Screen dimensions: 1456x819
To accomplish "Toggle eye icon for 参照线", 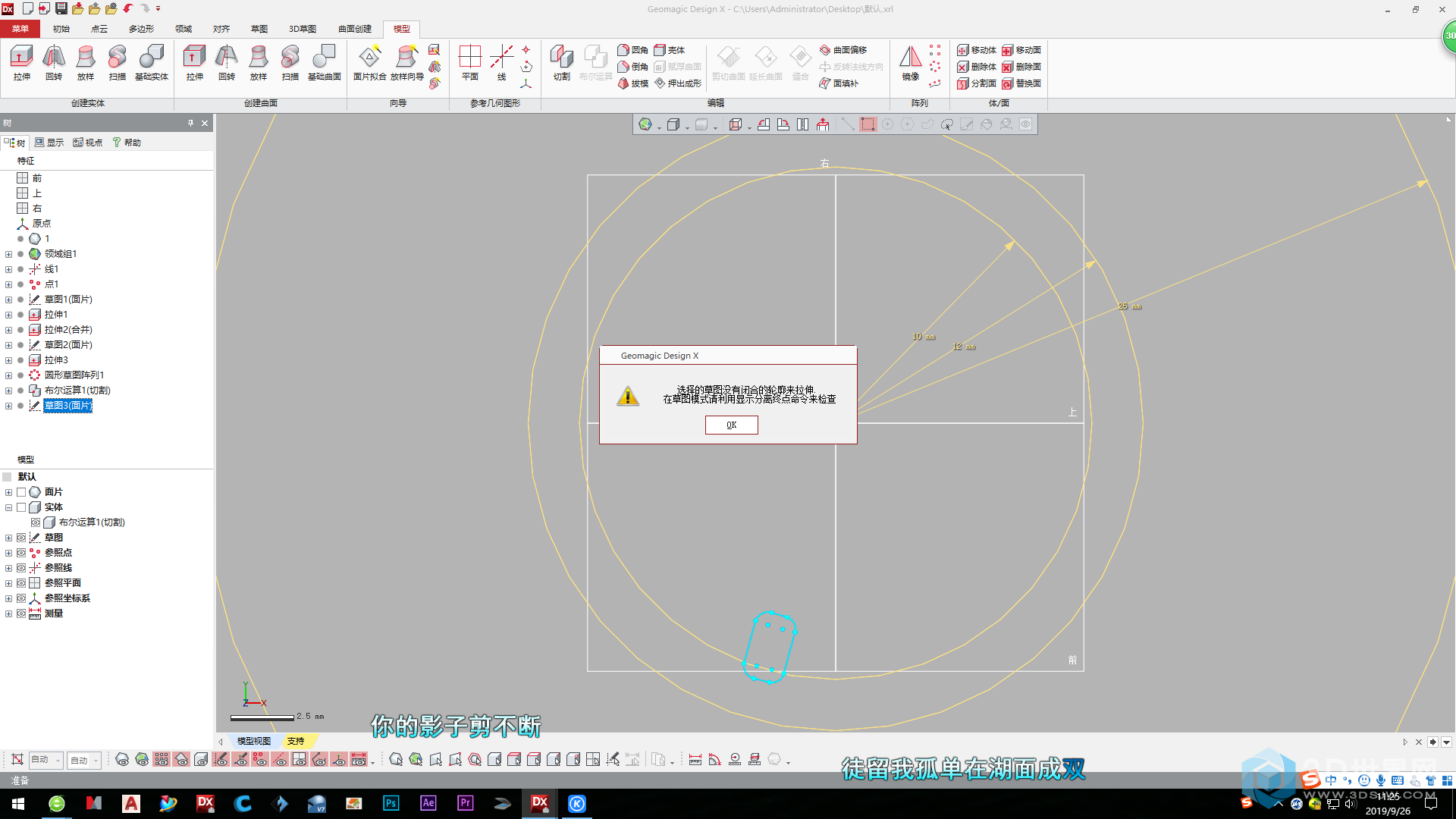I will click(x=21, y=568).
